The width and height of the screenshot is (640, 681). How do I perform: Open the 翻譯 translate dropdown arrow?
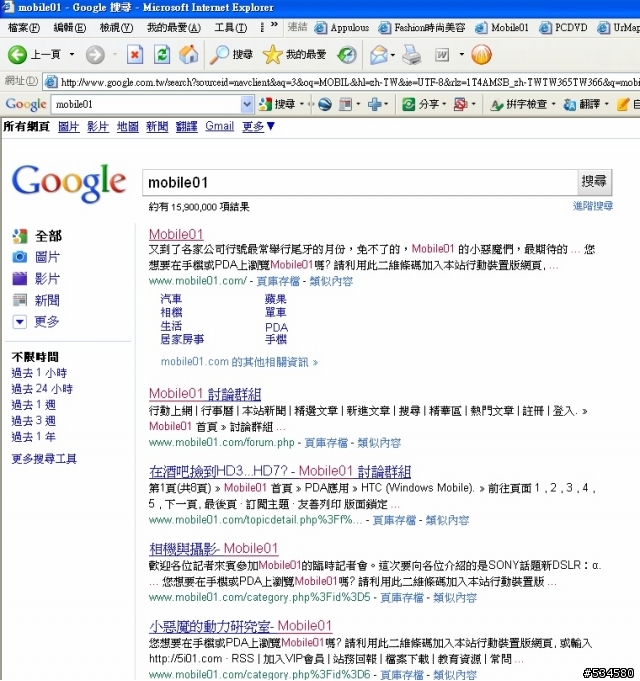[x=606, y=104]
